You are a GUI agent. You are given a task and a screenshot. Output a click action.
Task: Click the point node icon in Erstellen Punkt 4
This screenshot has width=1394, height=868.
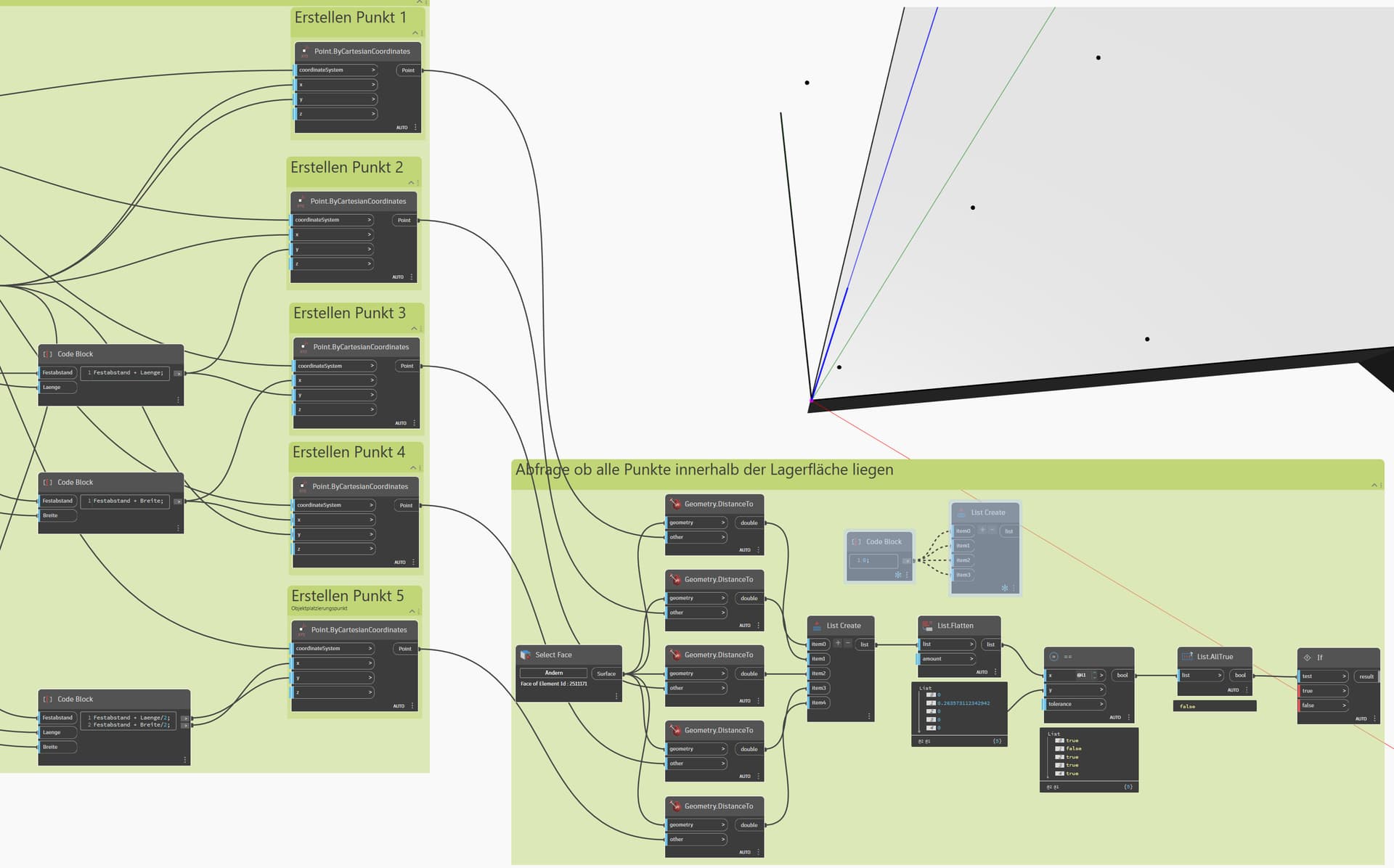pos(303,487)
